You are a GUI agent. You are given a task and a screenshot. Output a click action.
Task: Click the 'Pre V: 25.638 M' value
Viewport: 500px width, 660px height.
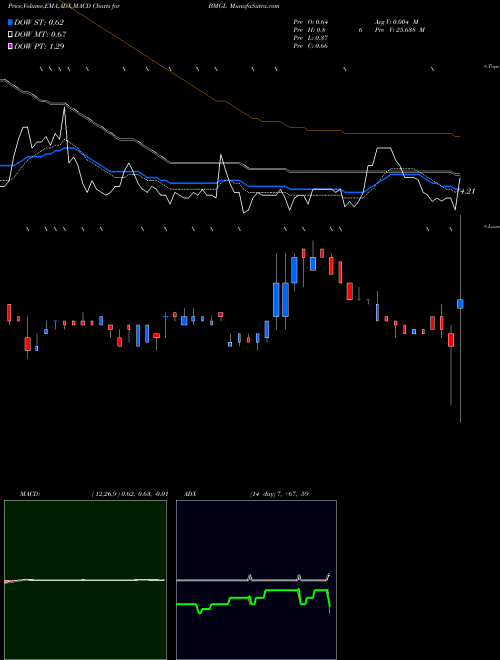(x=401, y=30)
